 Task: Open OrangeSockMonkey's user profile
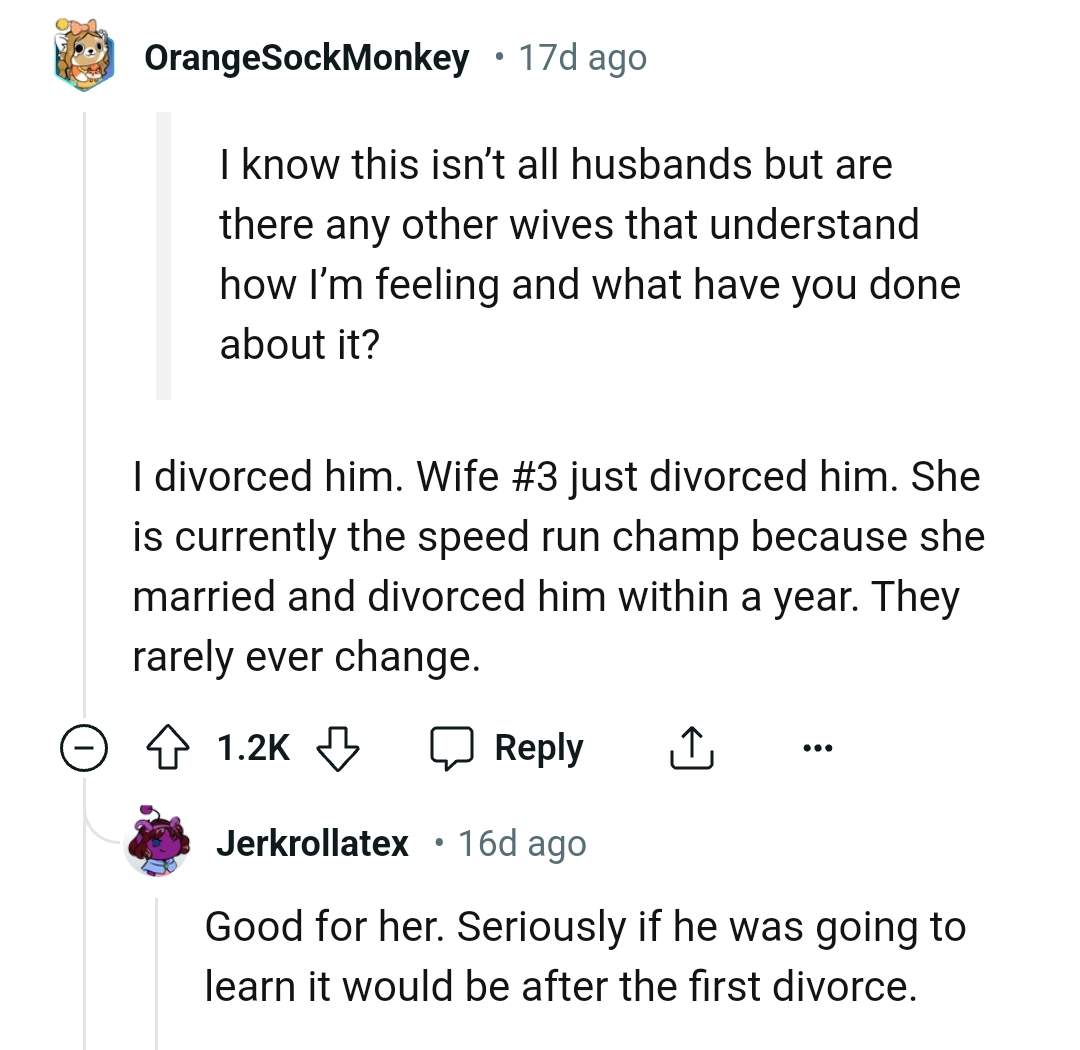(306, 59)
